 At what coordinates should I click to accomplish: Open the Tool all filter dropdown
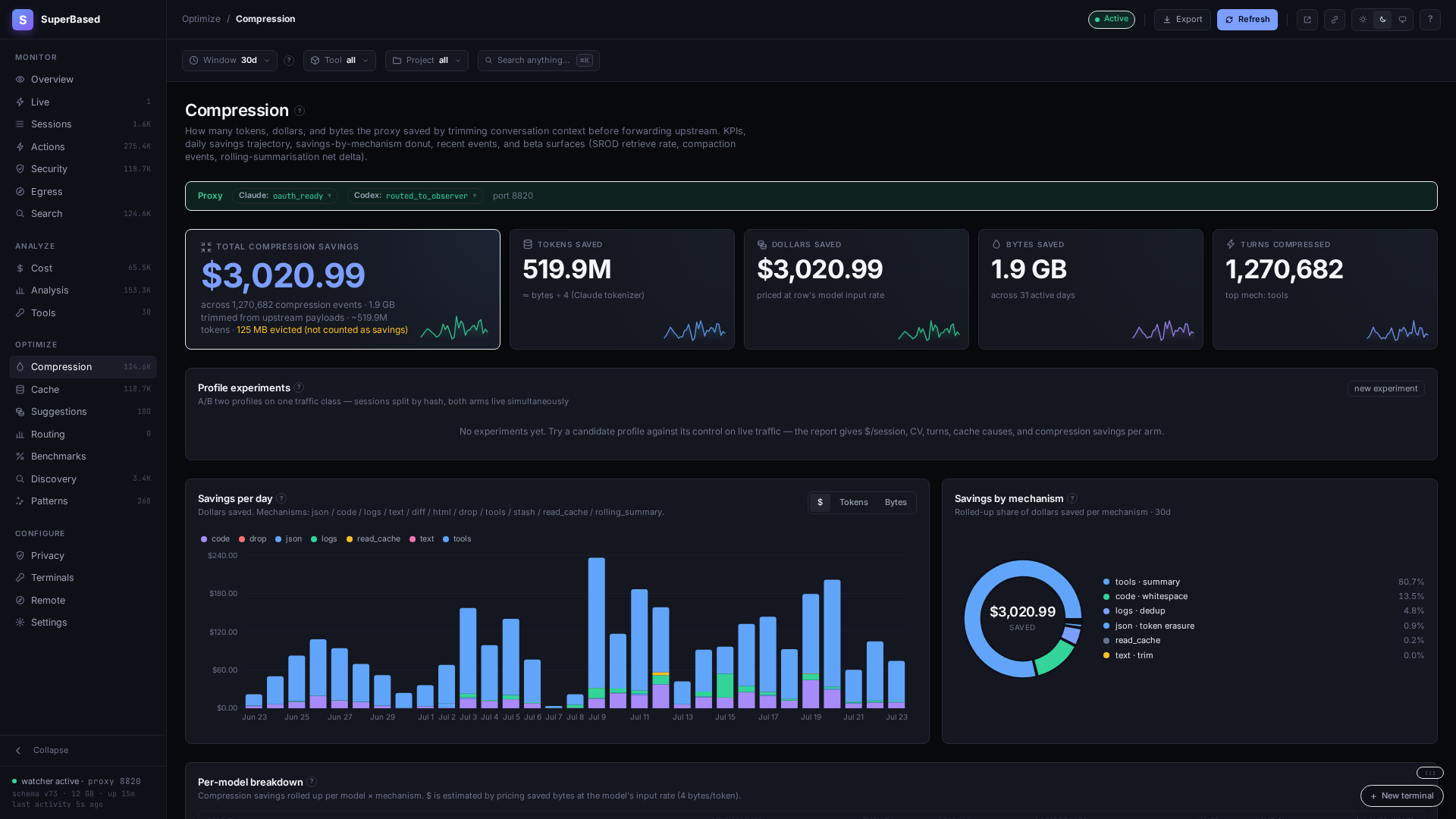[340, 61]
